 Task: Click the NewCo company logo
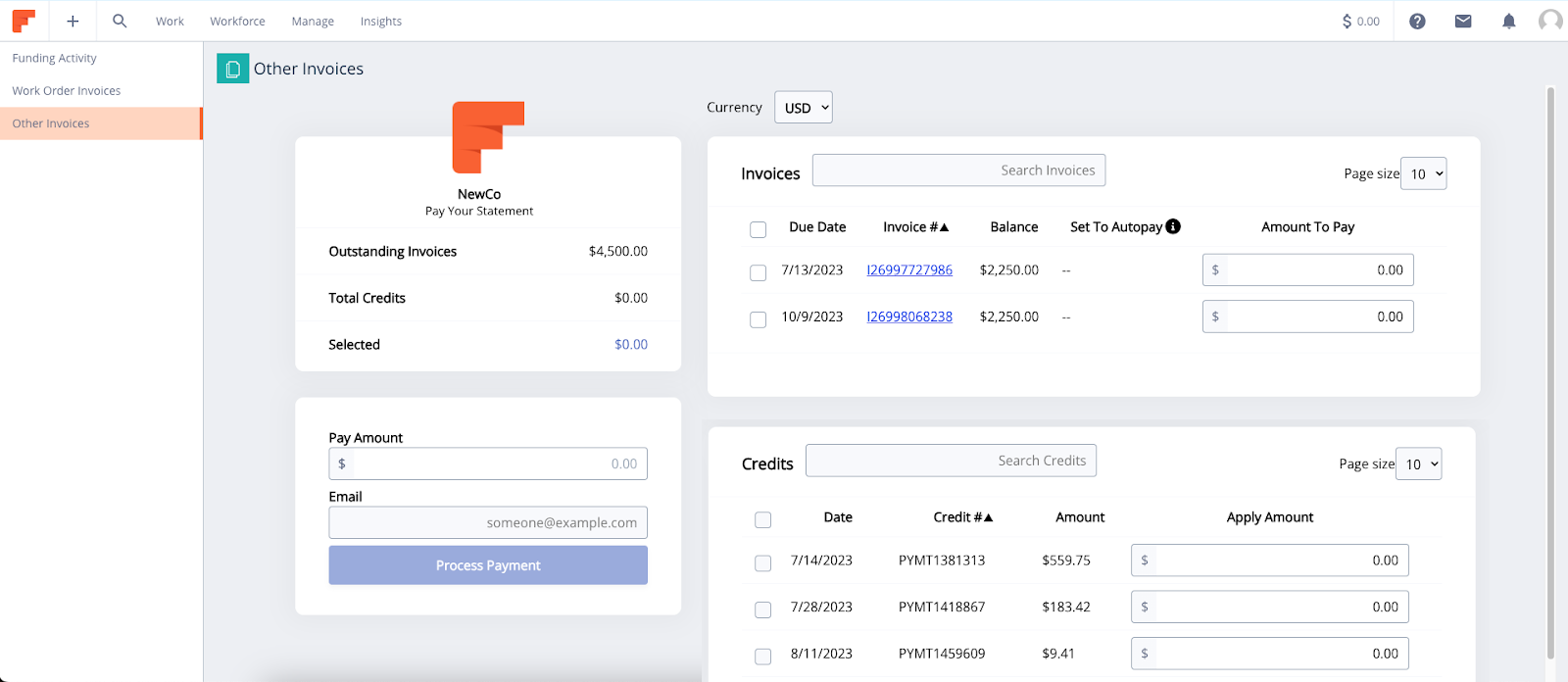pyautogui.click(x=488, y=137)
